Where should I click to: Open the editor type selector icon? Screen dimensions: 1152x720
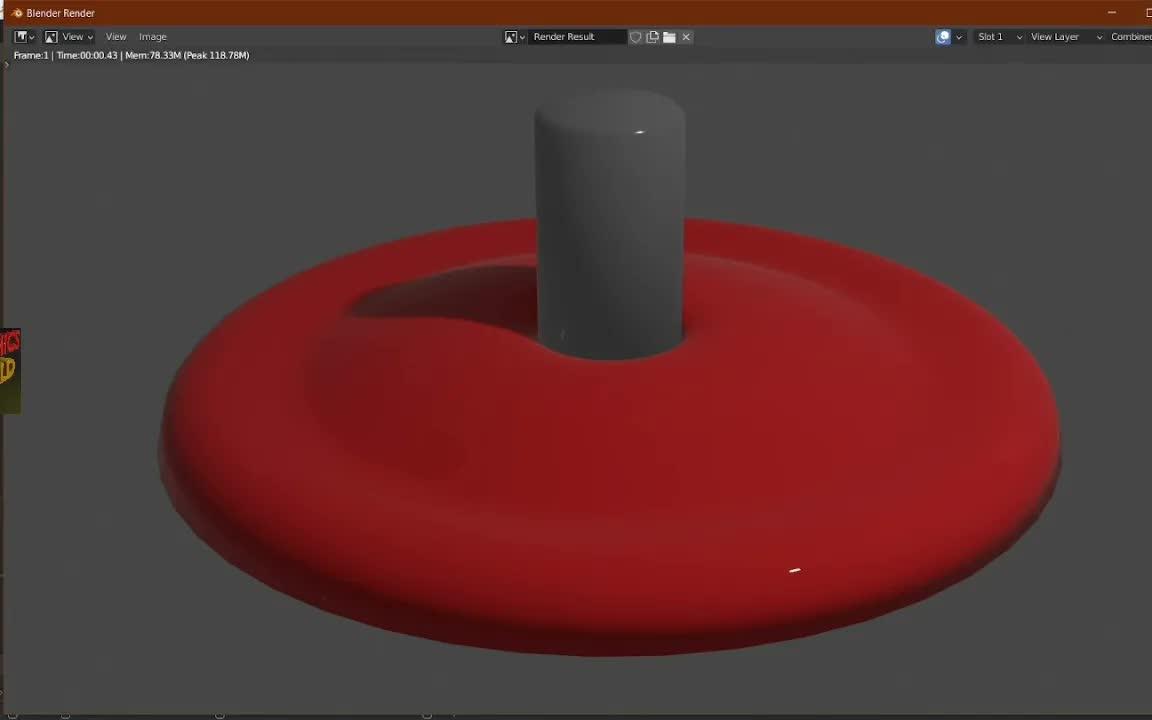click(21, 36)
